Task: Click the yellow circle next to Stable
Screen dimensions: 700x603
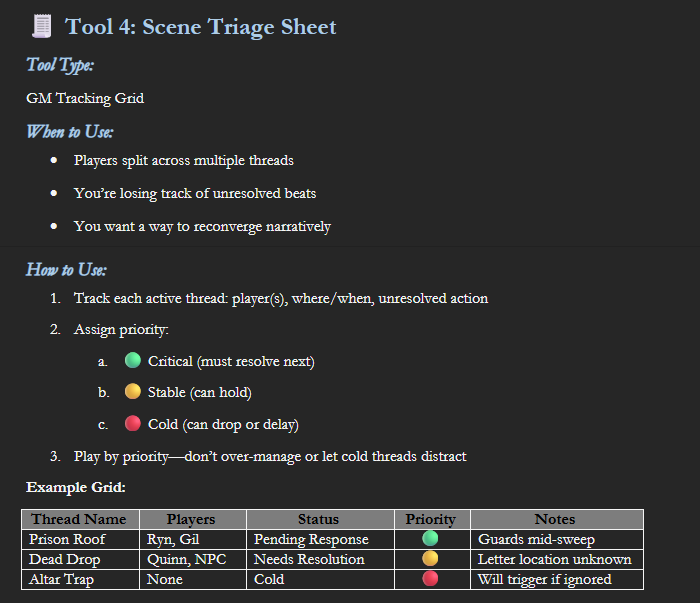Action: tap(133, 391)
